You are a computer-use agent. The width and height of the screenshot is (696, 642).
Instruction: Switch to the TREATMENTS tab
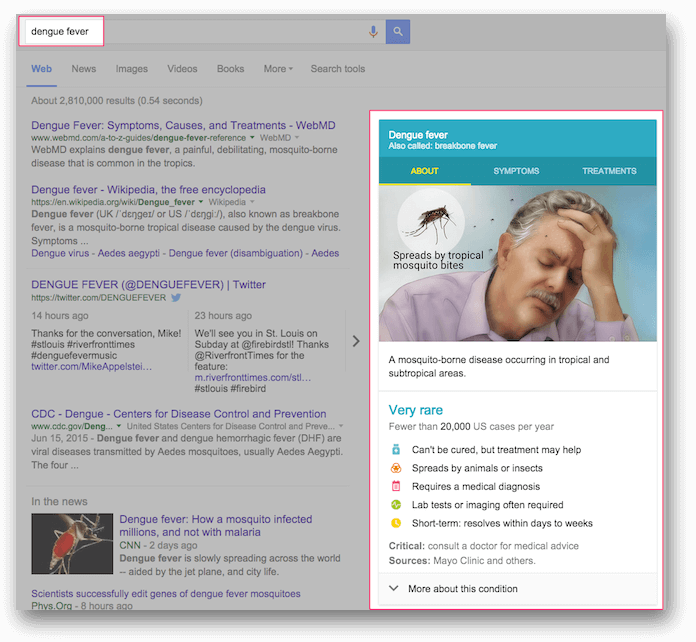click(x=609, y=171)
